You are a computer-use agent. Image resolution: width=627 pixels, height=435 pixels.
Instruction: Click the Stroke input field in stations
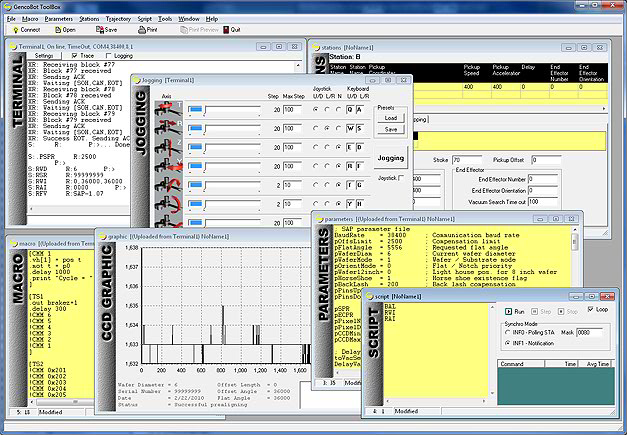(466, 160)
